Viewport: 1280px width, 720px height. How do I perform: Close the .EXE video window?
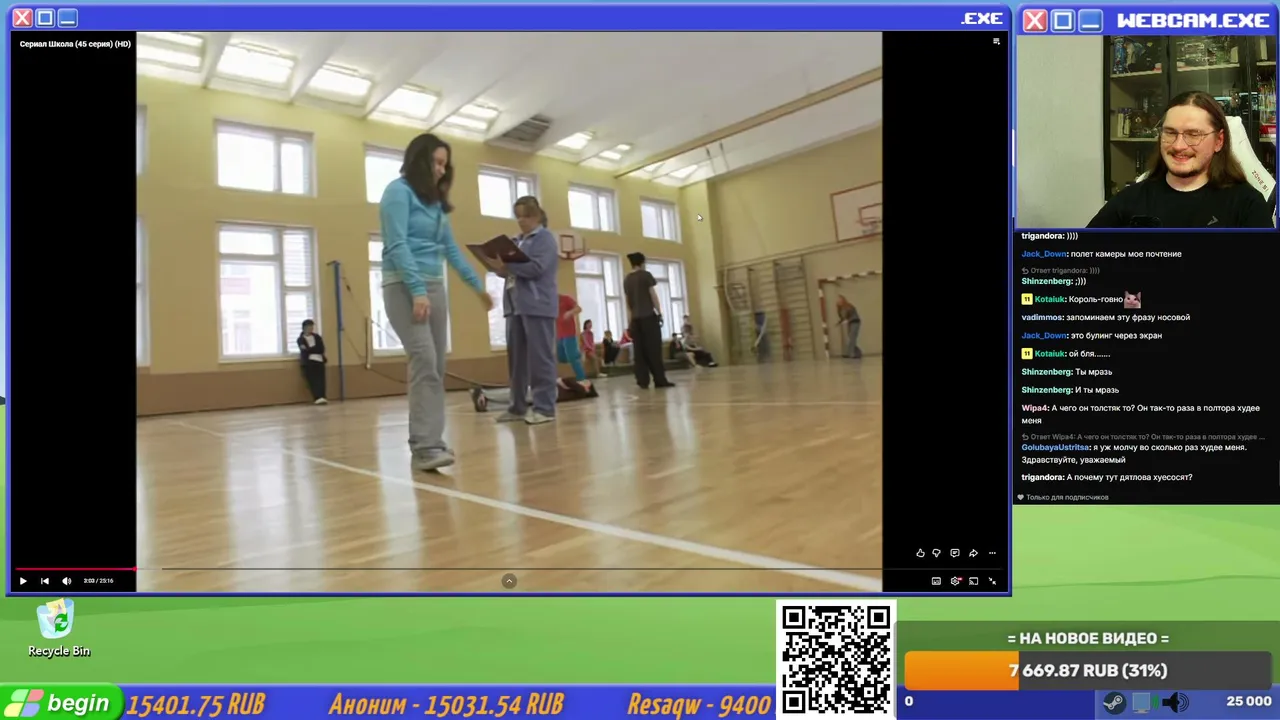point(22,18)
